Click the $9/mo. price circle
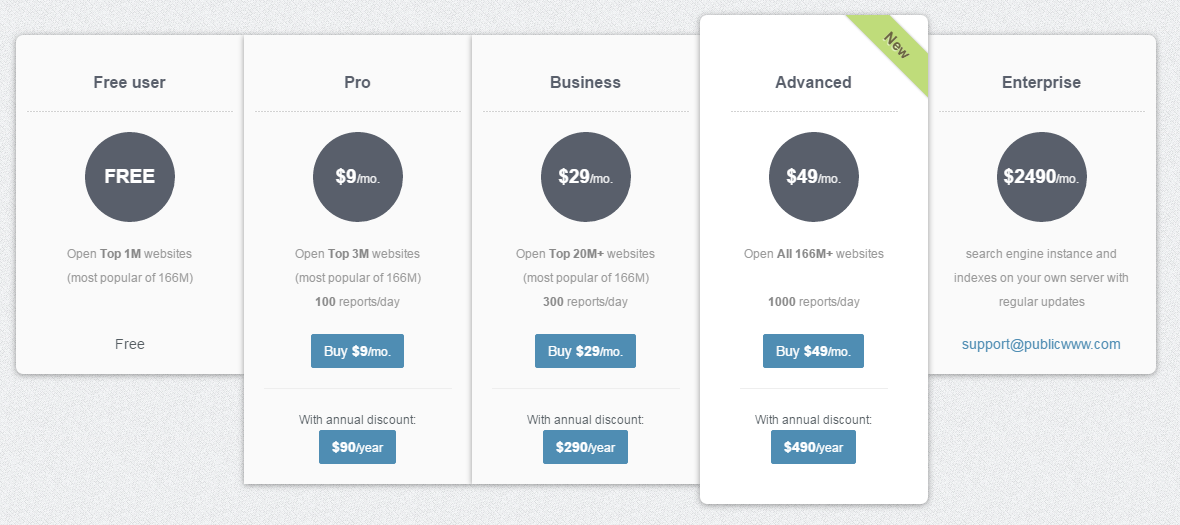 click(x=358, y=177)
